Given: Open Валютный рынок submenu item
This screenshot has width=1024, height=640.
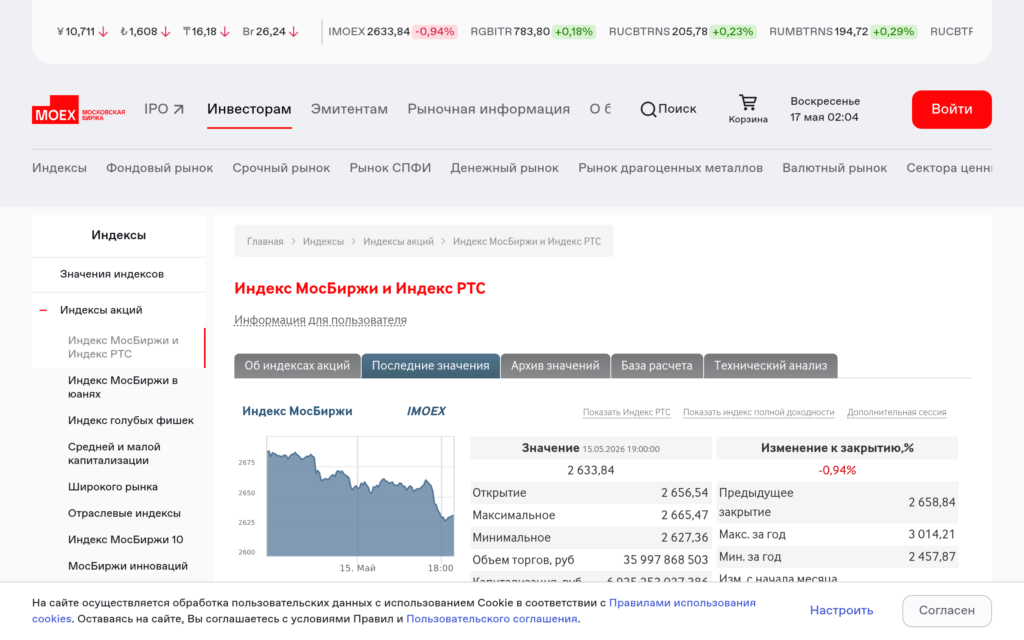Looking at the screenshot, I should (x=835, y=168).
